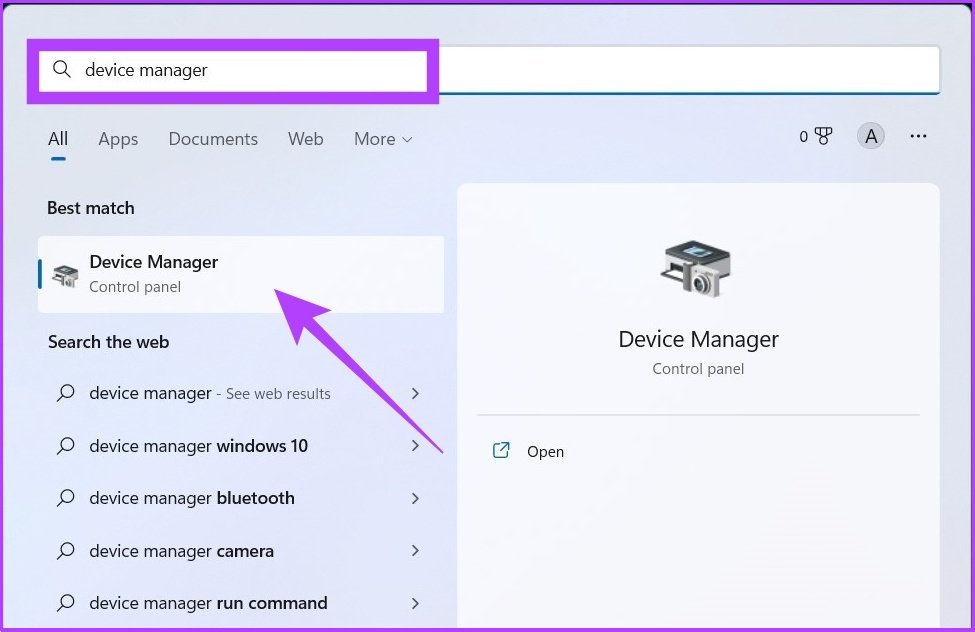
Task: Click Open to launch Device Manager
Action: (545, 451)
